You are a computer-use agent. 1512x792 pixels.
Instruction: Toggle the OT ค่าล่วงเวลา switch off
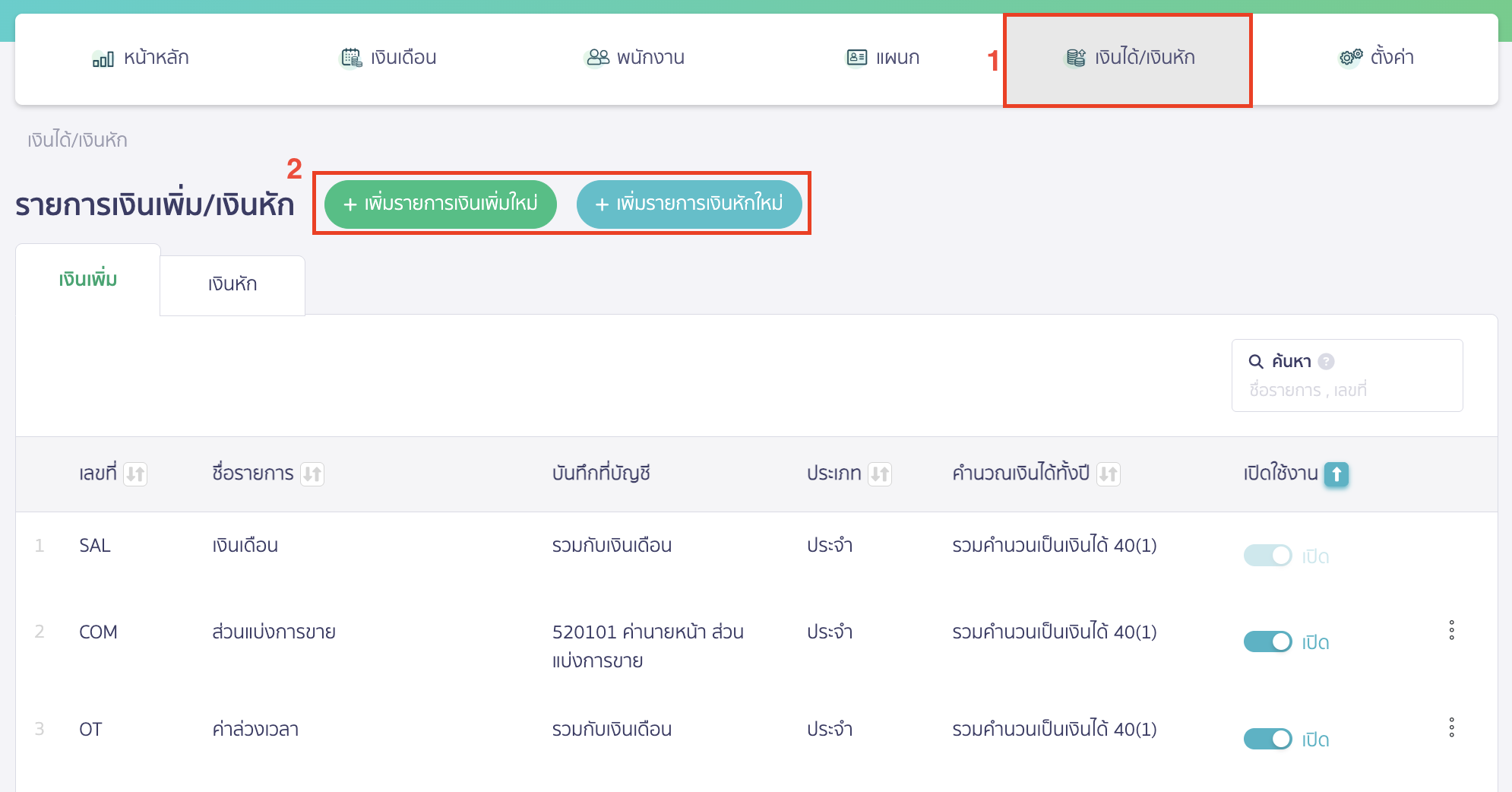1266,739
